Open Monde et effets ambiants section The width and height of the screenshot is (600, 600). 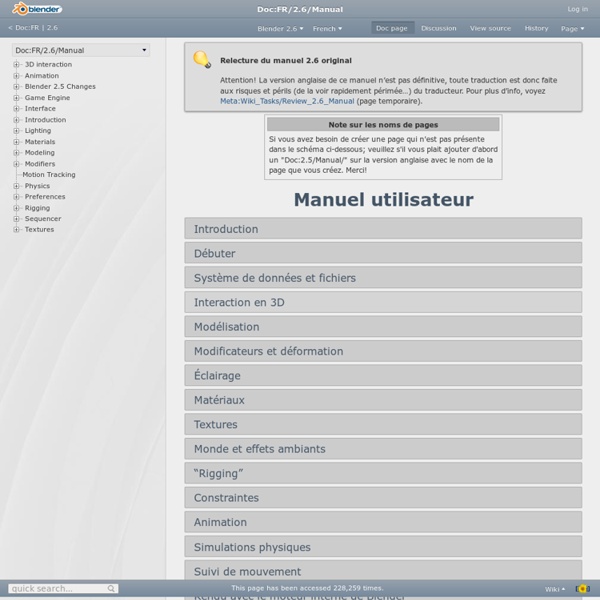pyautogui.click(x=383, y=448)
